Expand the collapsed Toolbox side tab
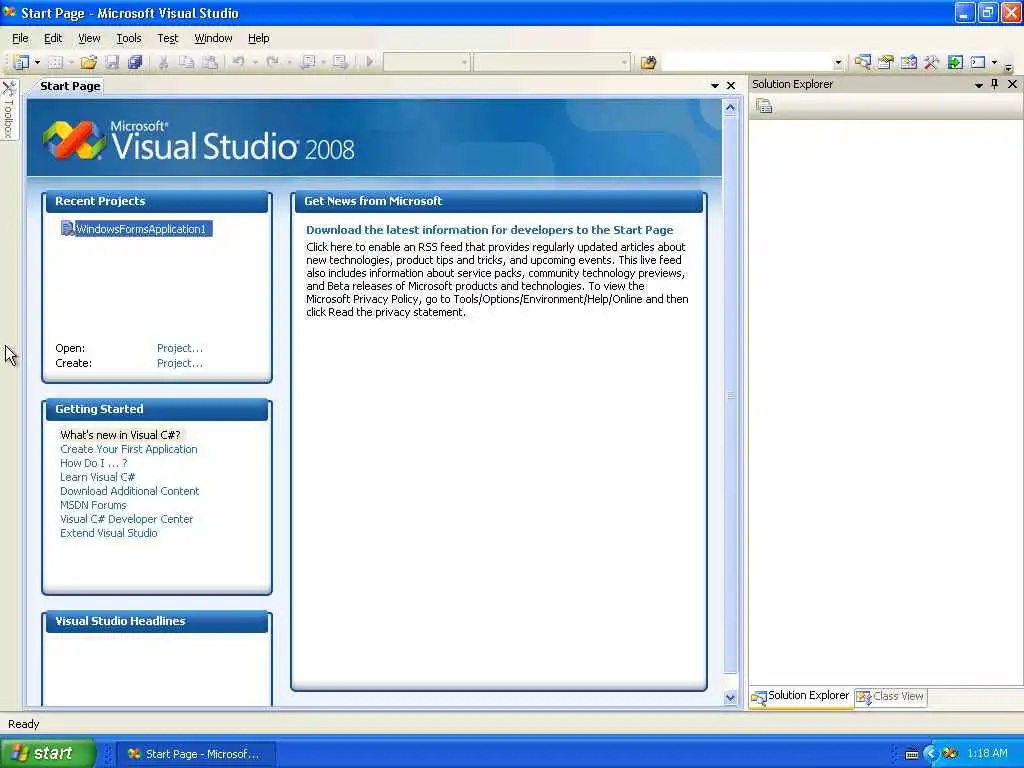Viewport: 1024px width, 768px height. [8, 110]
